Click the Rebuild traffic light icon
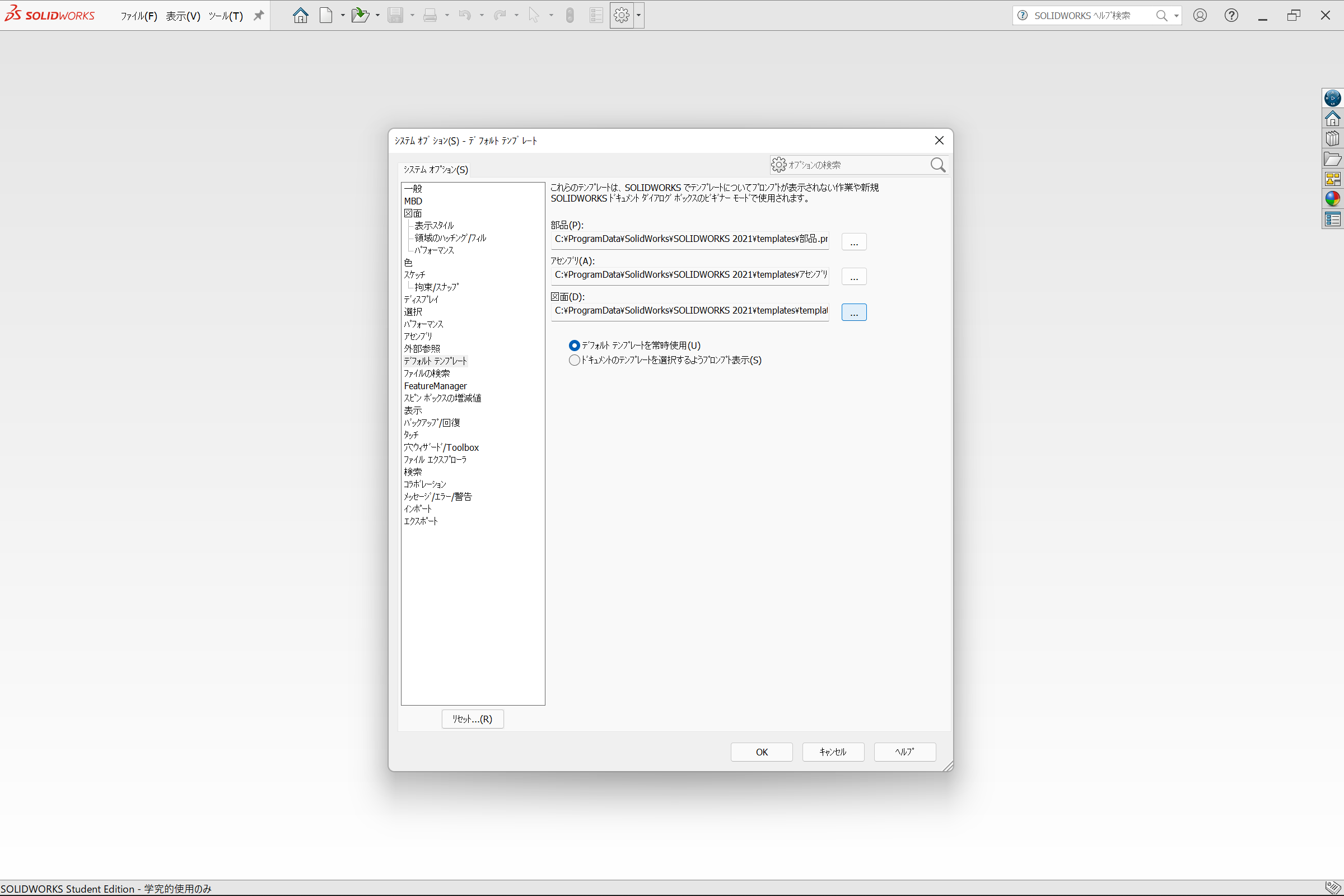The width and height of the screenshot is (1344, 896). (570, 16)
